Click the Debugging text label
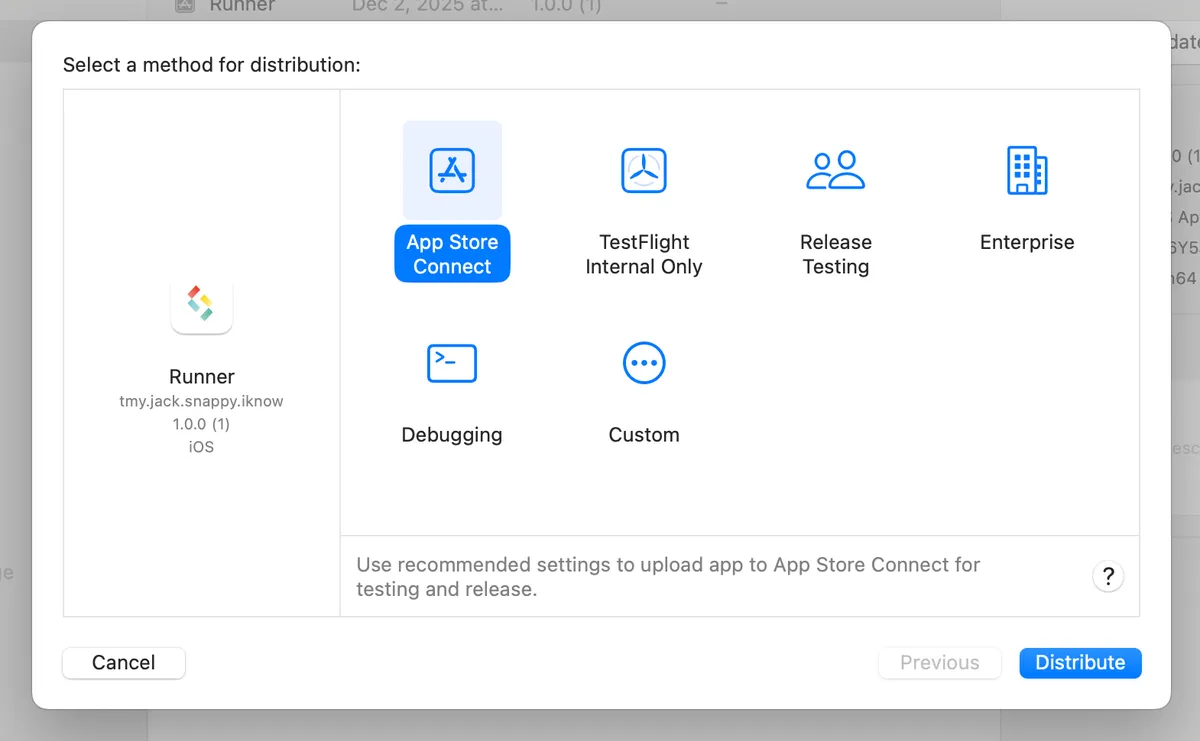 point(452,435)
